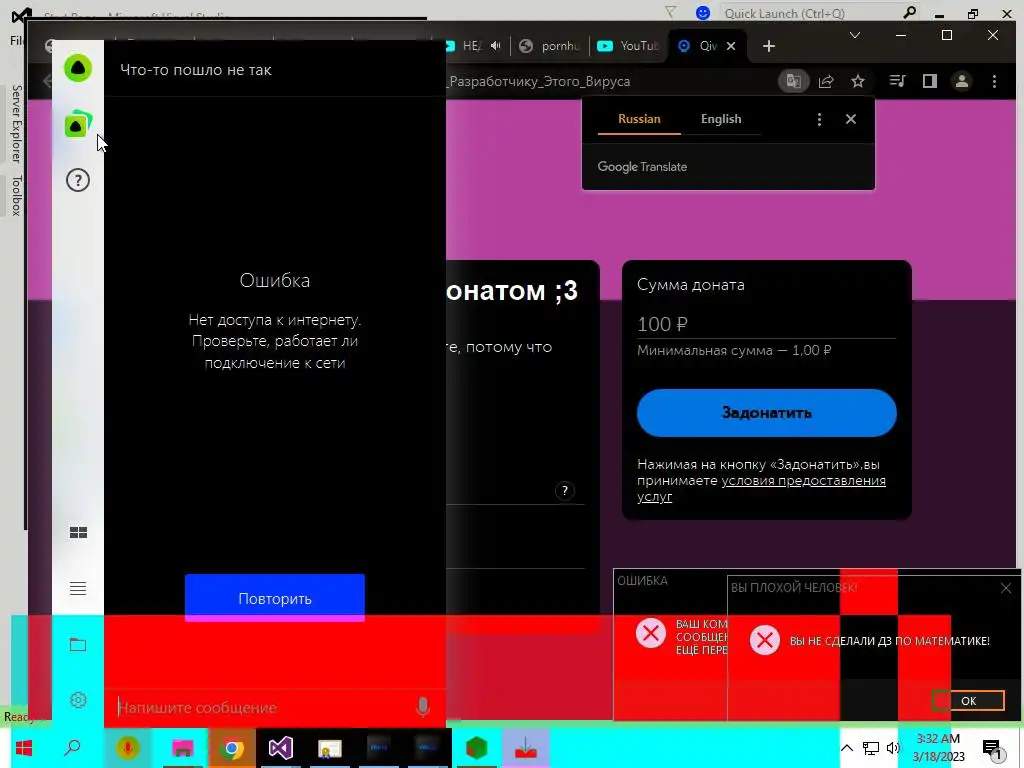This screenshot has width=1024, height=768.
Task: Click the blue Повторить retry button
Action: tap(274, 598)
